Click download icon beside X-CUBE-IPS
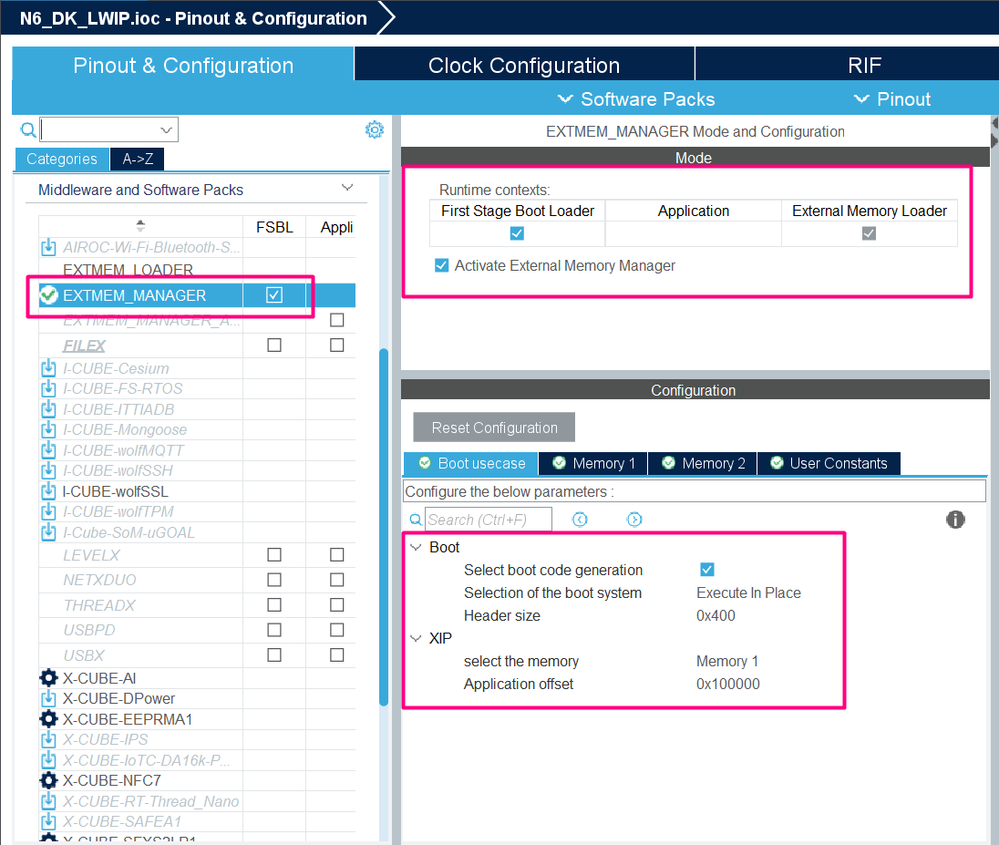Image resolution: width=999 pixels, height=845 pixels. point(48,739)
